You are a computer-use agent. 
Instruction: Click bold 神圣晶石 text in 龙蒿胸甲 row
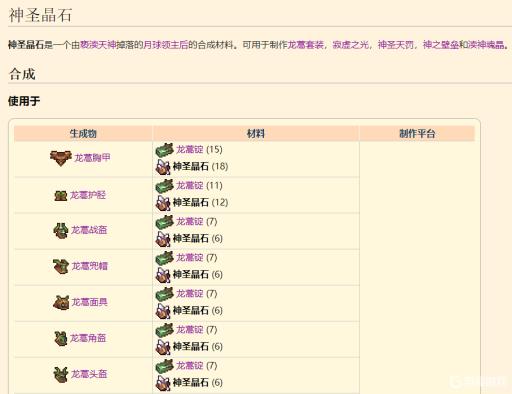tap(191, 166)
